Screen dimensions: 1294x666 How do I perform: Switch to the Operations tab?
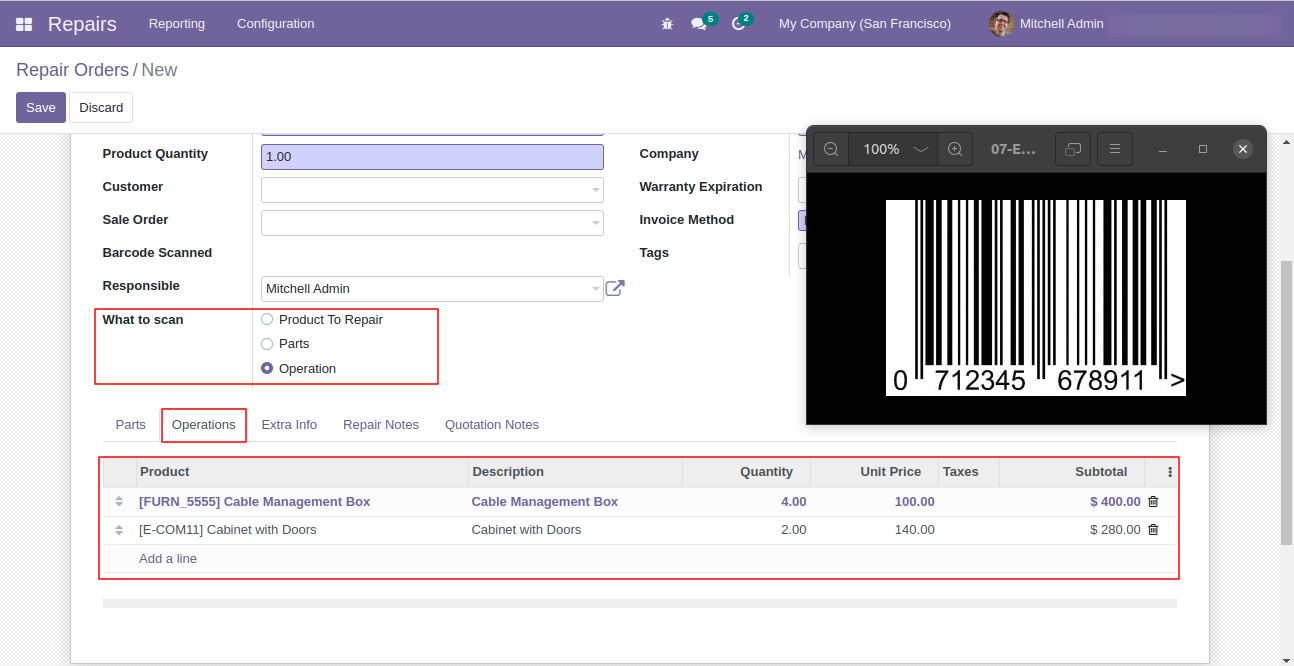(204, 425)
